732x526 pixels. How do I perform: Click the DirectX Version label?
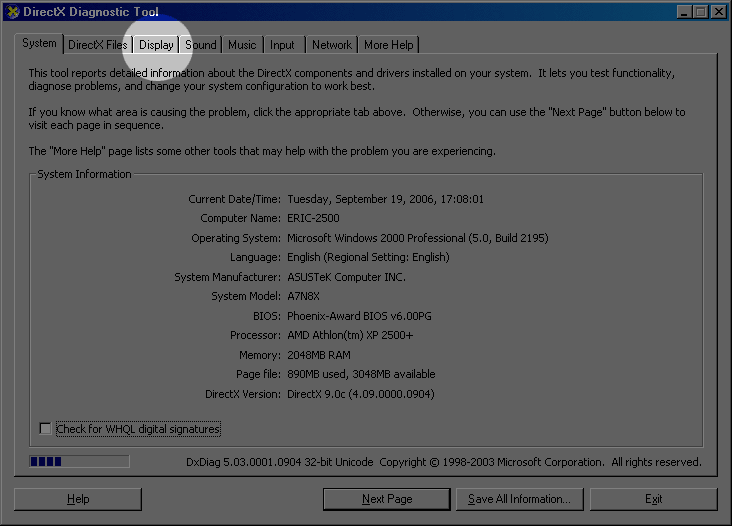coord(243,394)
